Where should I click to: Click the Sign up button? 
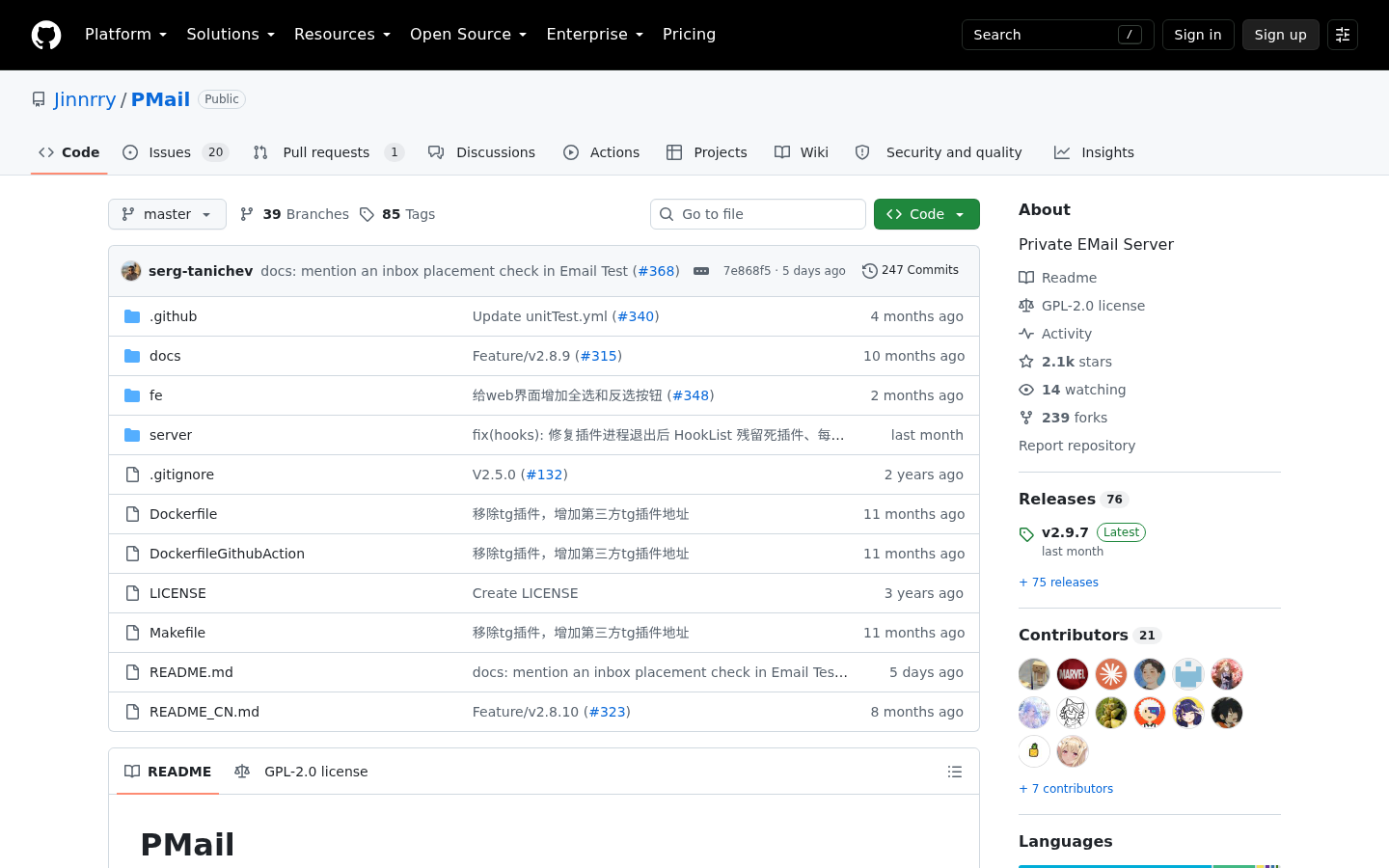click(x=1280, y=35)
